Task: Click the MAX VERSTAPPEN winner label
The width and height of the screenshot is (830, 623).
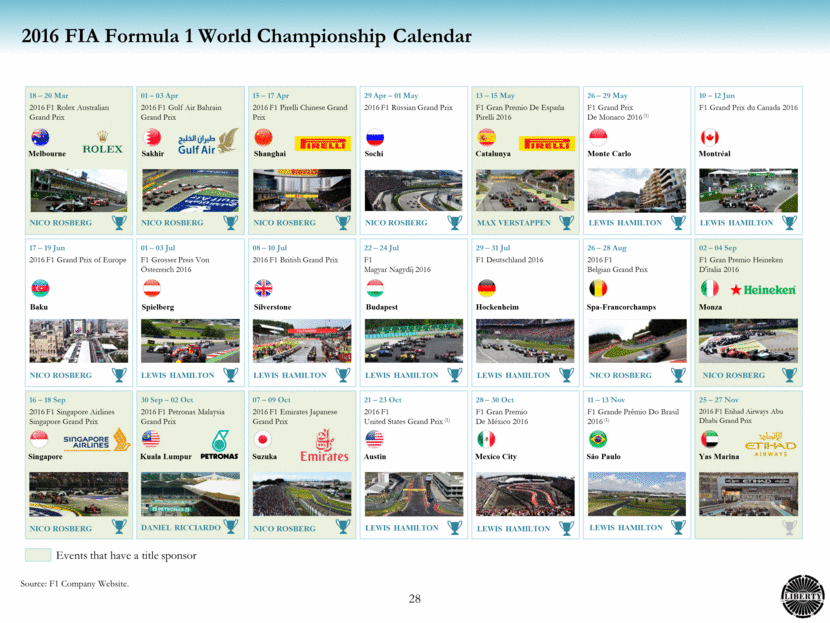Action: click(513, 223)
